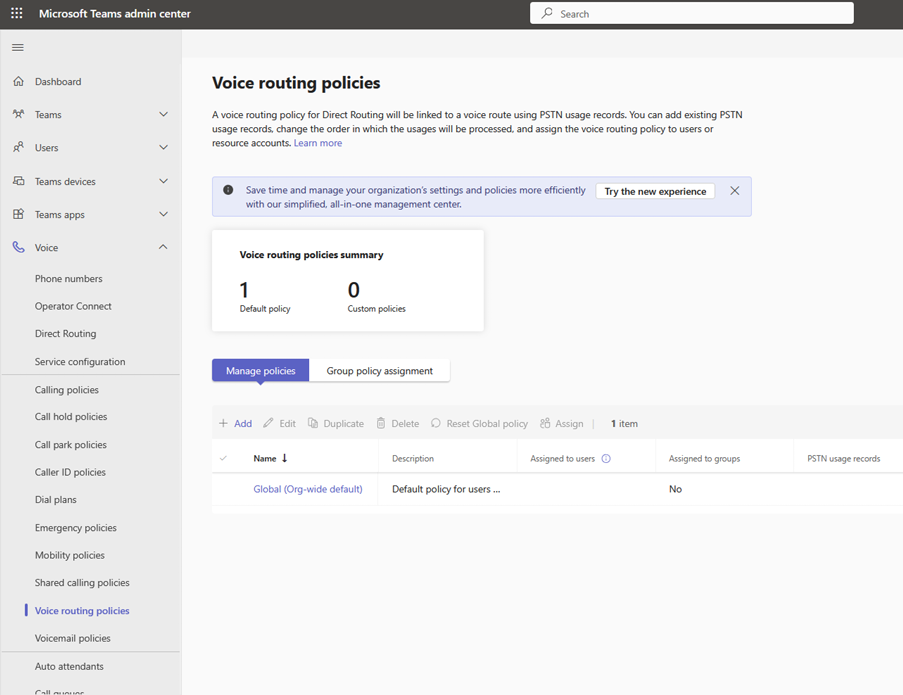Go to Calling policies
This screenshot has height=695, width=903.
pyautogui.click(x=67, y=390)
